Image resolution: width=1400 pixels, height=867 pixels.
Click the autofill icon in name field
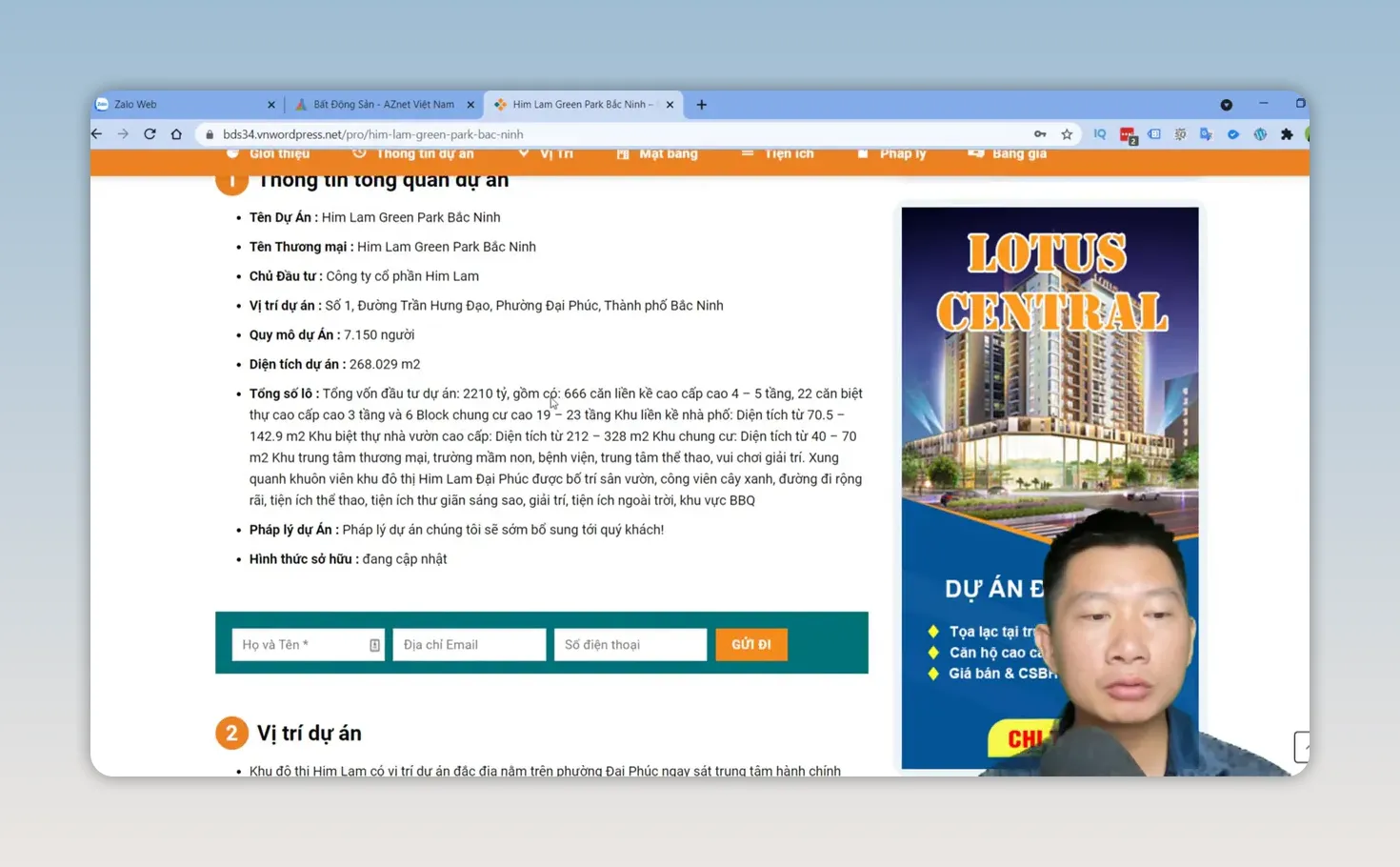click(x=374, y=645)
